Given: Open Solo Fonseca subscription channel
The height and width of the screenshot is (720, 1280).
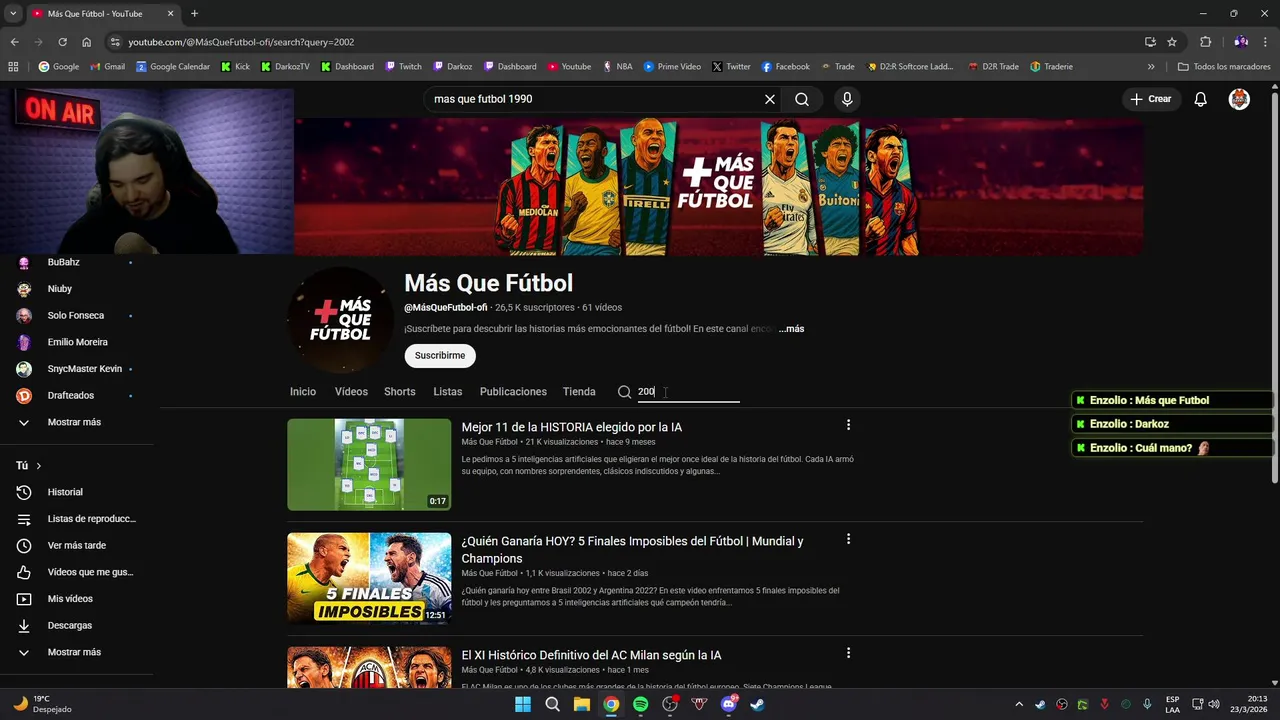Looking at the screenshot, I should point(76,315).
